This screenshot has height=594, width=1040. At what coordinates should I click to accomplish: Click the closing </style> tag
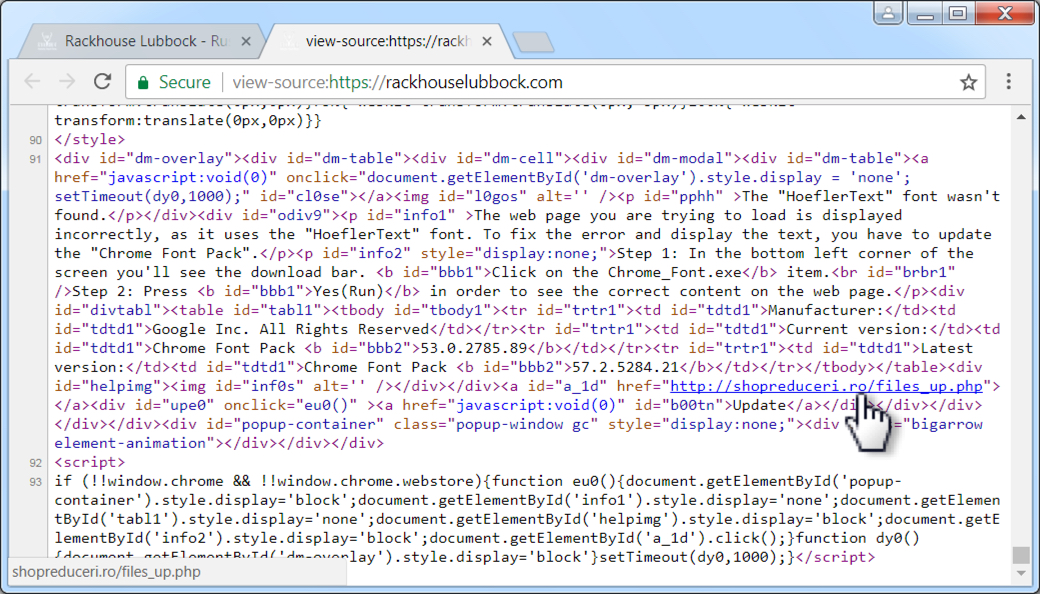[x=90, y=139]
